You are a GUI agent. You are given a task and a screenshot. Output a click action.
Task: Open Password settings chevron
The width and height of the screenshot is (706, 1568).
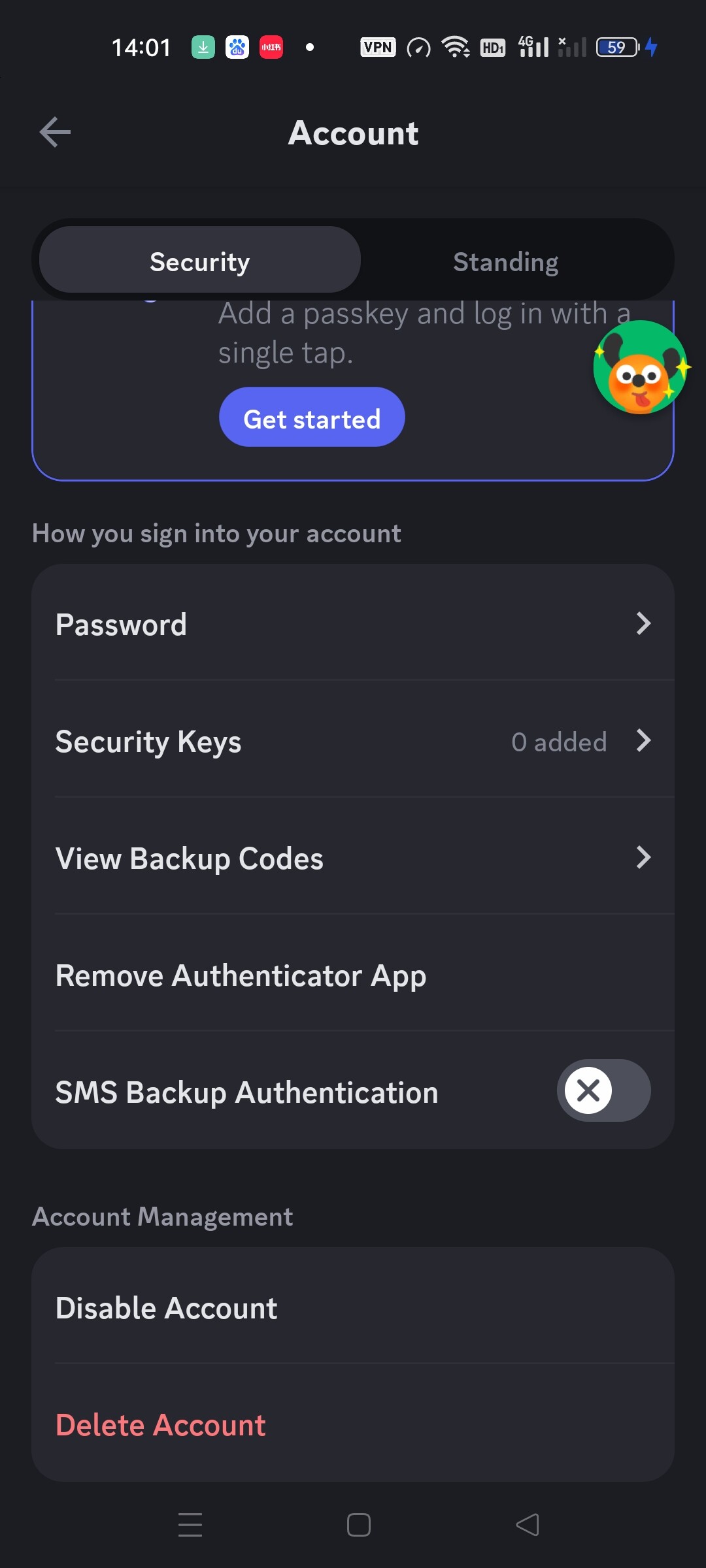[643, 624]
